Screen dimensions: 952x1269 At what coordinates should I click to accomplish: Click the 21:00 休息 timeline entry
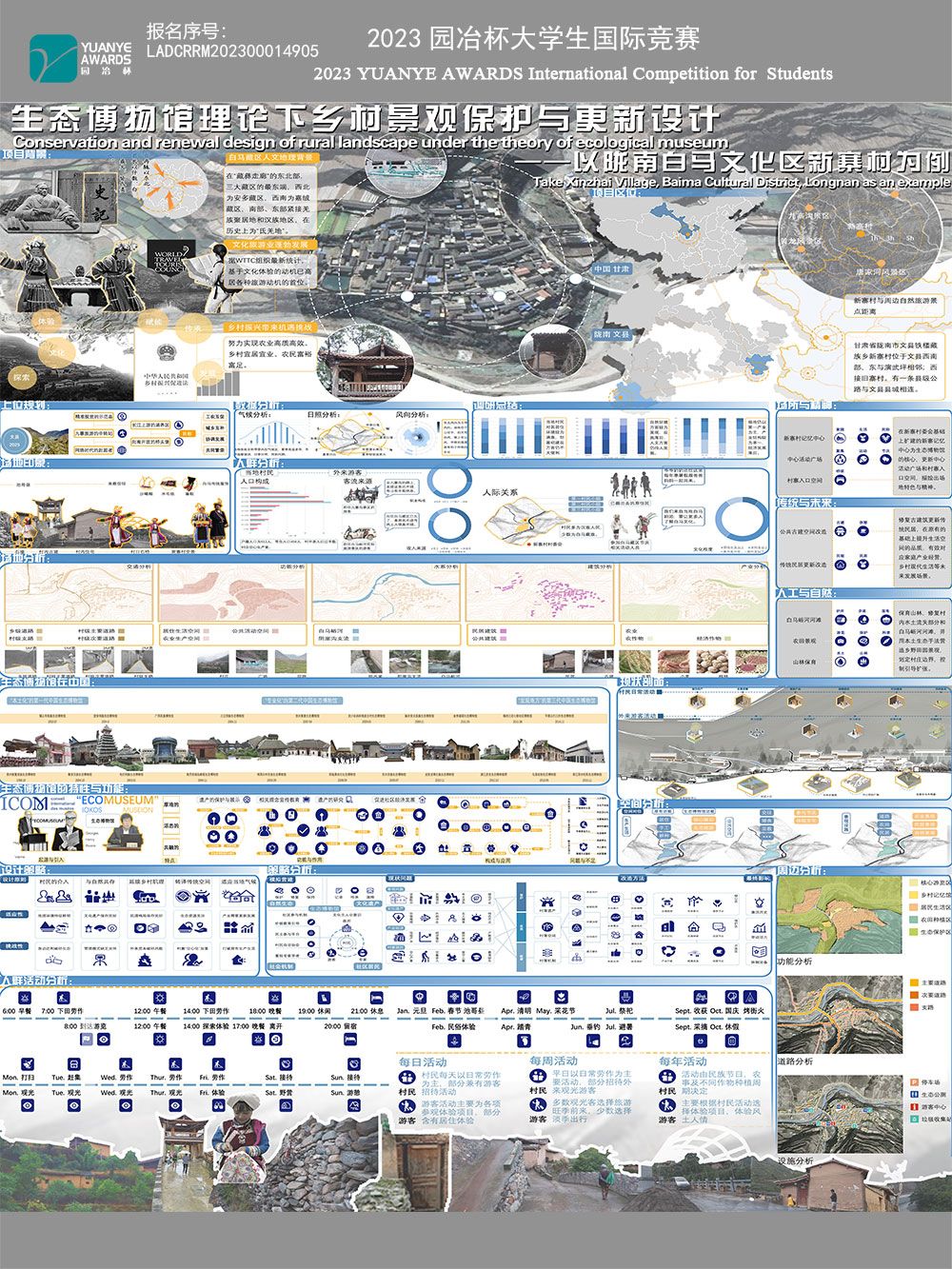click(367, 1011)
